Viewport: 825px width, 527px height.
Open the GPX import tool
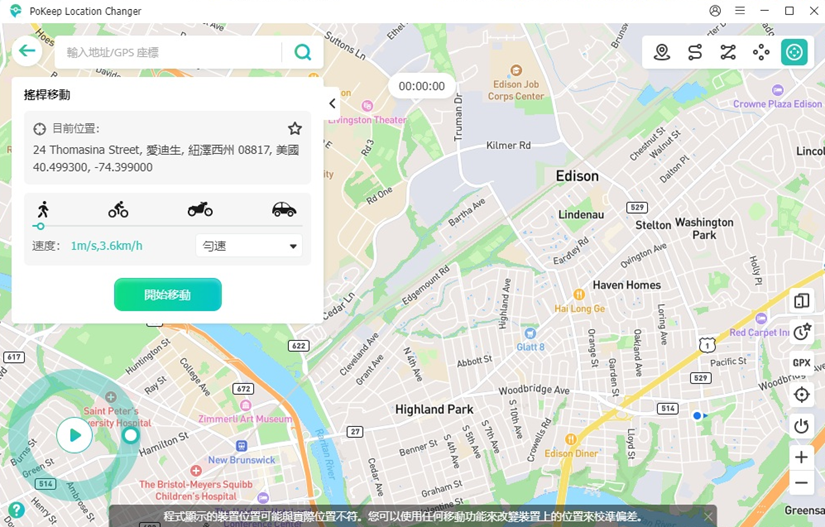(x=801, y=363)
